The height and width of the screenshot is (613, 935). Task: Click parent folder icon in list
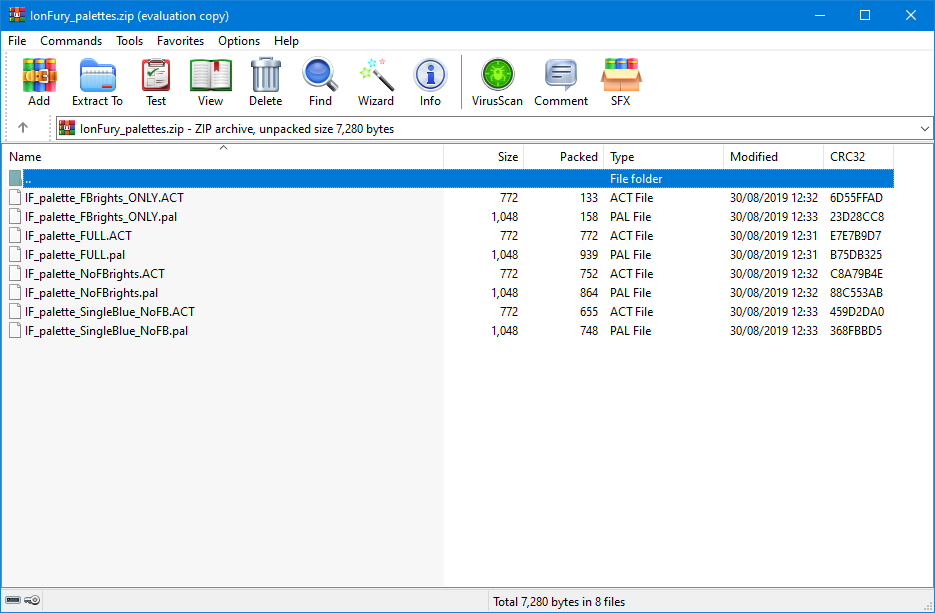(x=15, y=178)
